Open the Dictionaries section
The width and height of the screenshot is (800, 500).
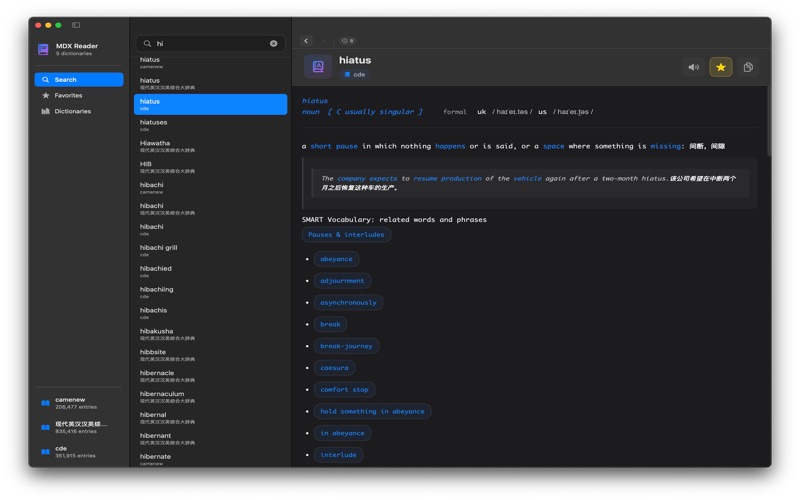point(79,111)
